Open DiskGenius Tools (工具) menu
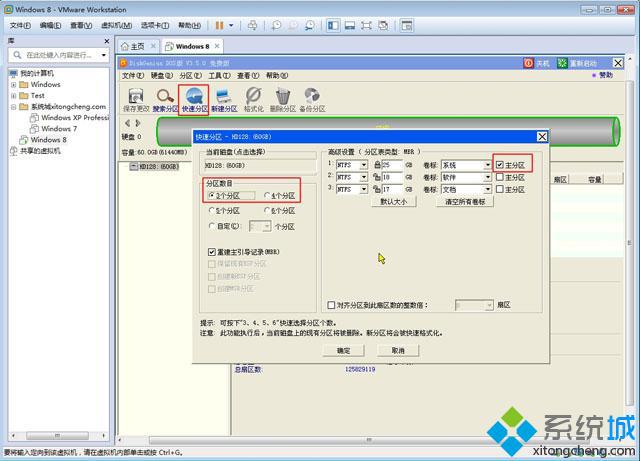Screen dimensions: 640x461 point(220,76)
